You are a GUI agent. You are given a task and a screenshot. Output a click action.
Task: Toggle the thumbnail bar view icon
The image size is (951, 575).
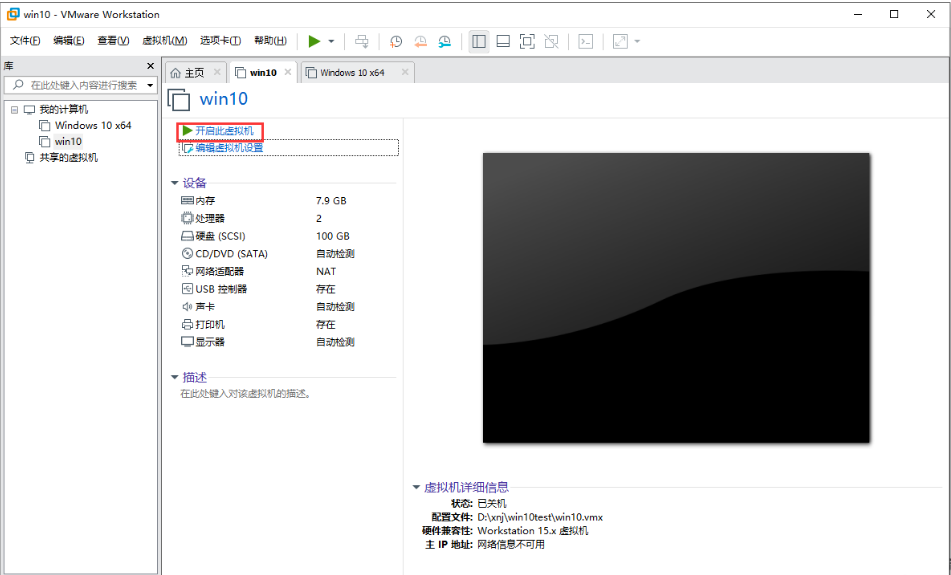[503, 41]
